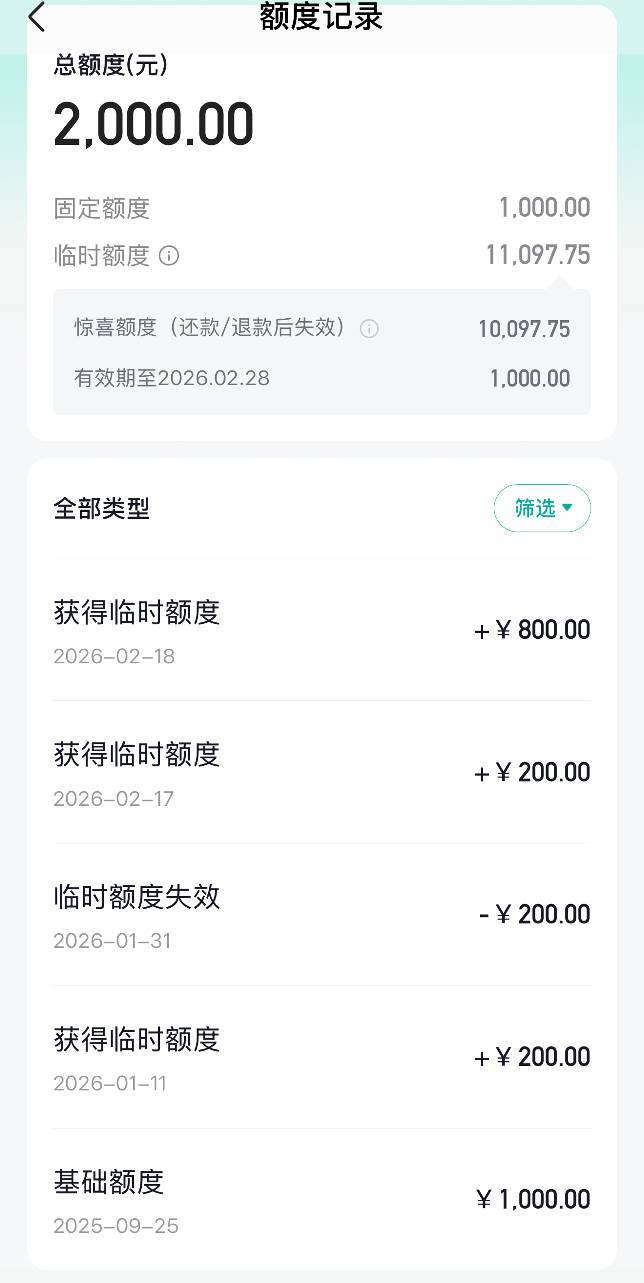644x1283 pixels.
Task: Open the 筛选 filter dropdown
Action: click(x=542, y=508)
